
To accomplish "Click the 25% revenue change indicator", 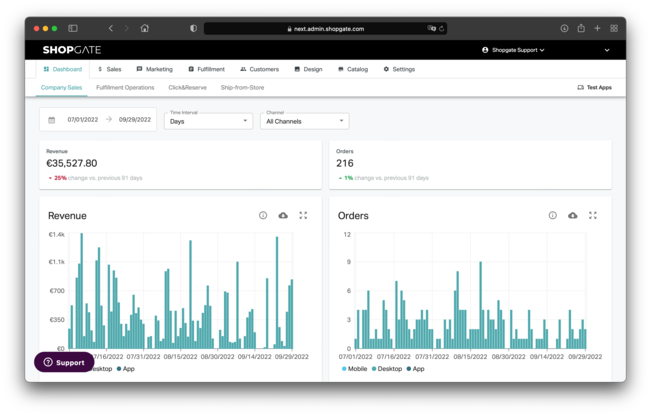I will tap(58, 178).
